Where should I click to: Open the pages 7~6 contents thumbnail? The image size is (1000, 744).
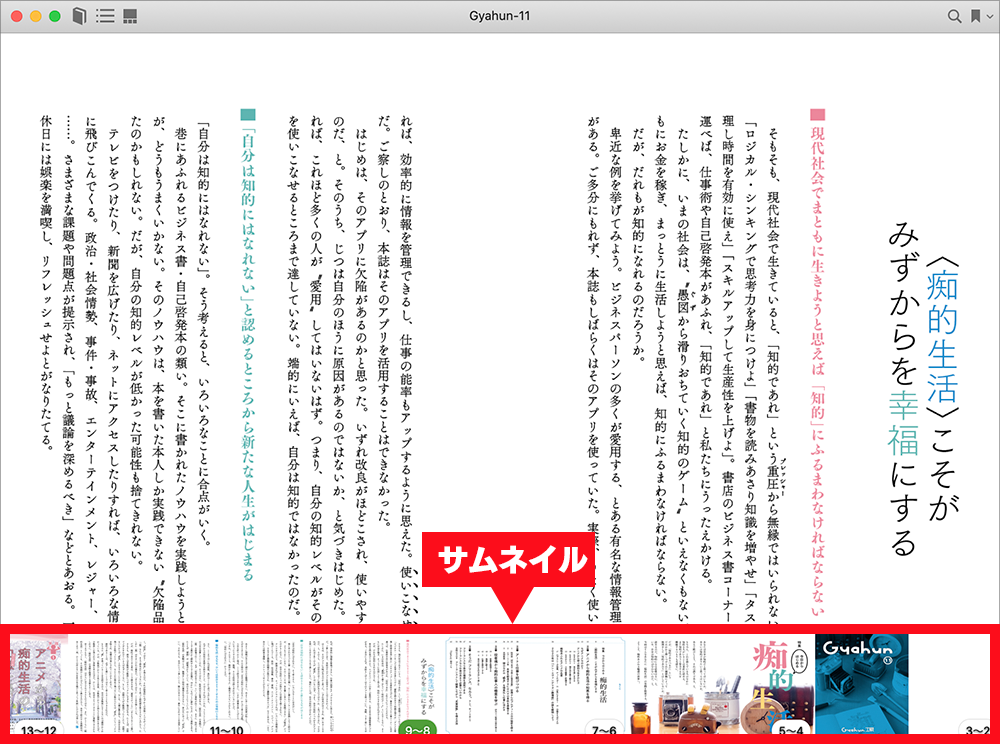(x=533, y=685)
